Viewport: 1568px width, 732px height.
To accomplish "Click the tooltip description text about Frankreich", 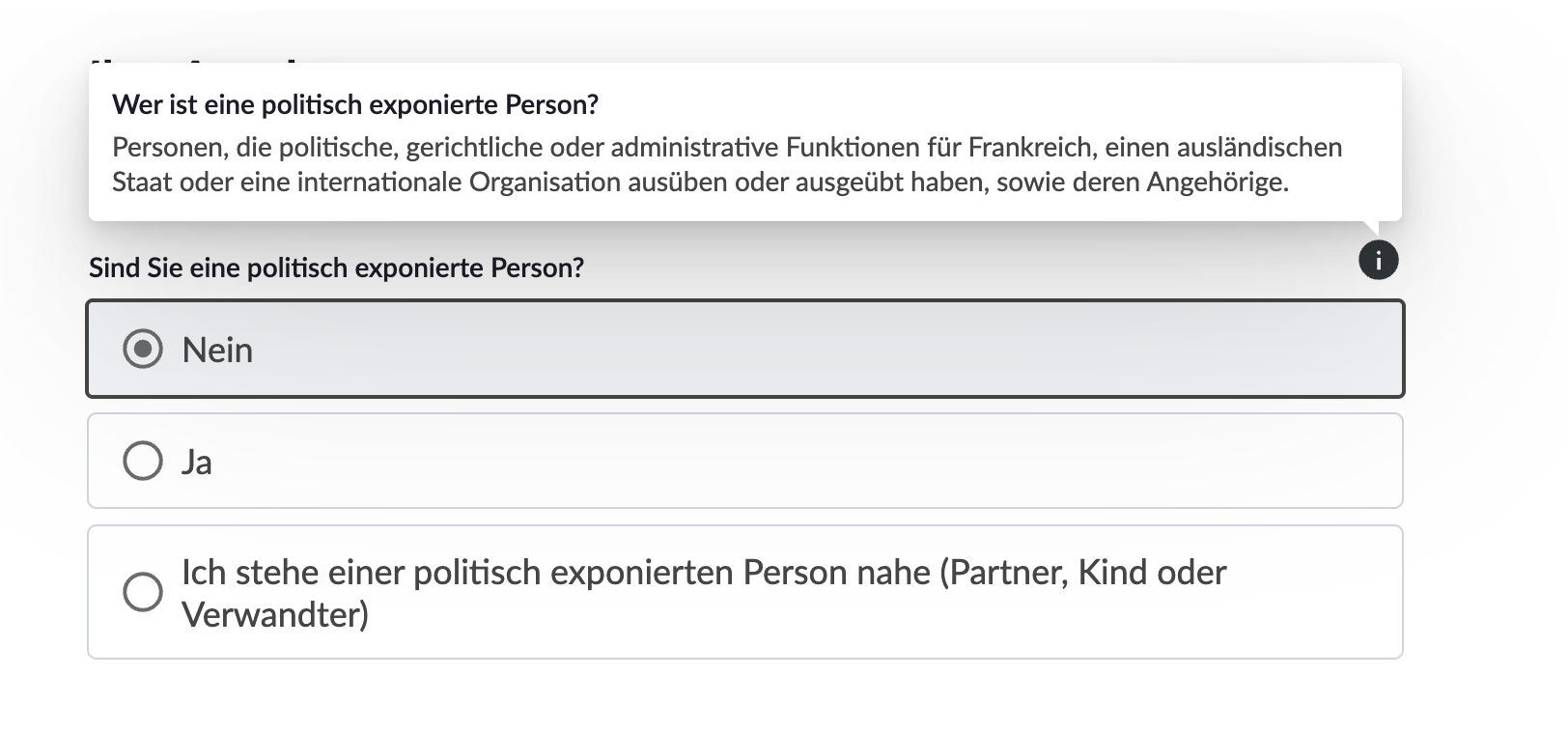I will click(x=728, y=162).
